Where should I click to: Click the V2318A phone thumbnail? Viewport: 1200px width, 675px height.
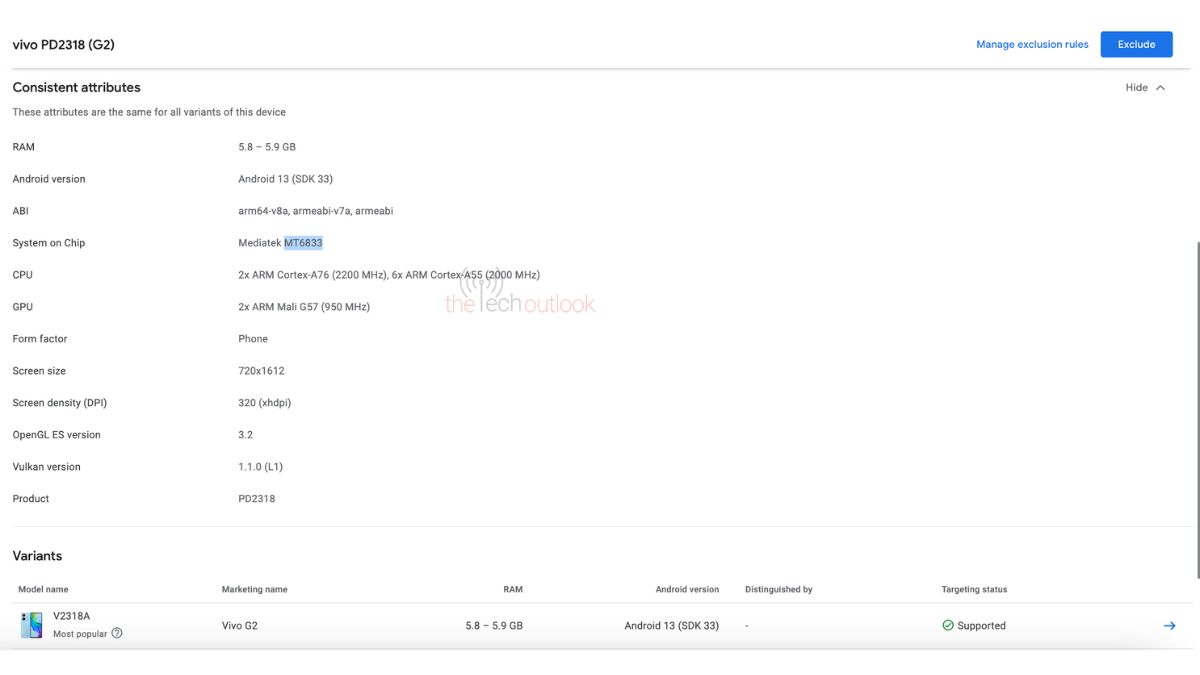pos(32,625)
